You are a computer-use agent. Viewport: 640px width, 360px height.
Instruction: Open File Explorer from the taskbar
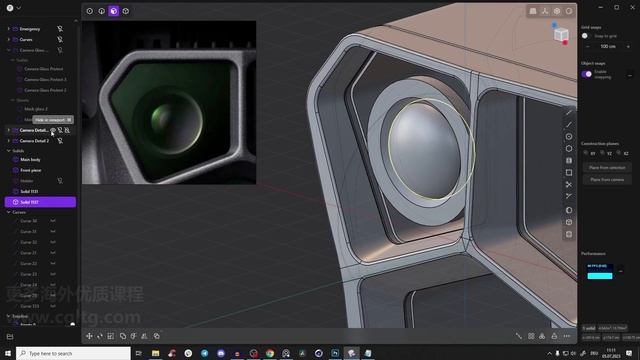click(156, 353)
